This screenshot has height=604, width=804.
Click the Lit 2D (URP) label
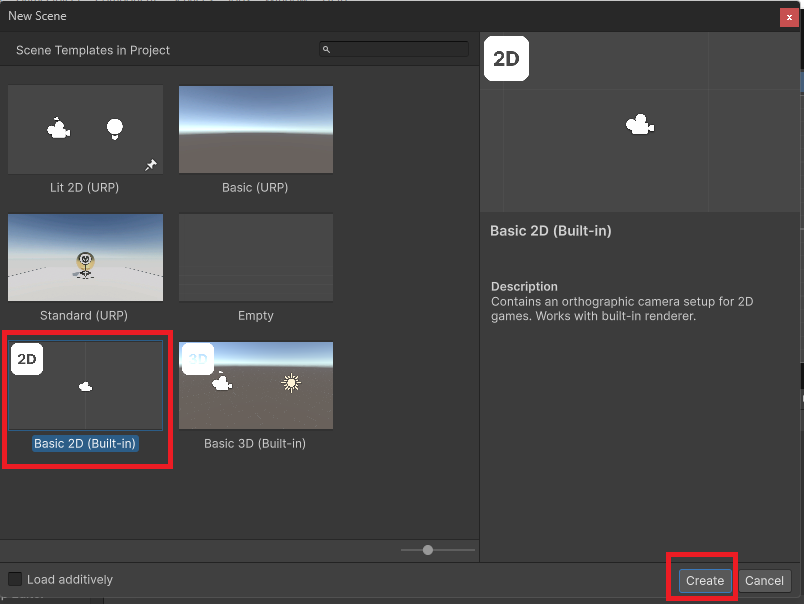(85, 188)
